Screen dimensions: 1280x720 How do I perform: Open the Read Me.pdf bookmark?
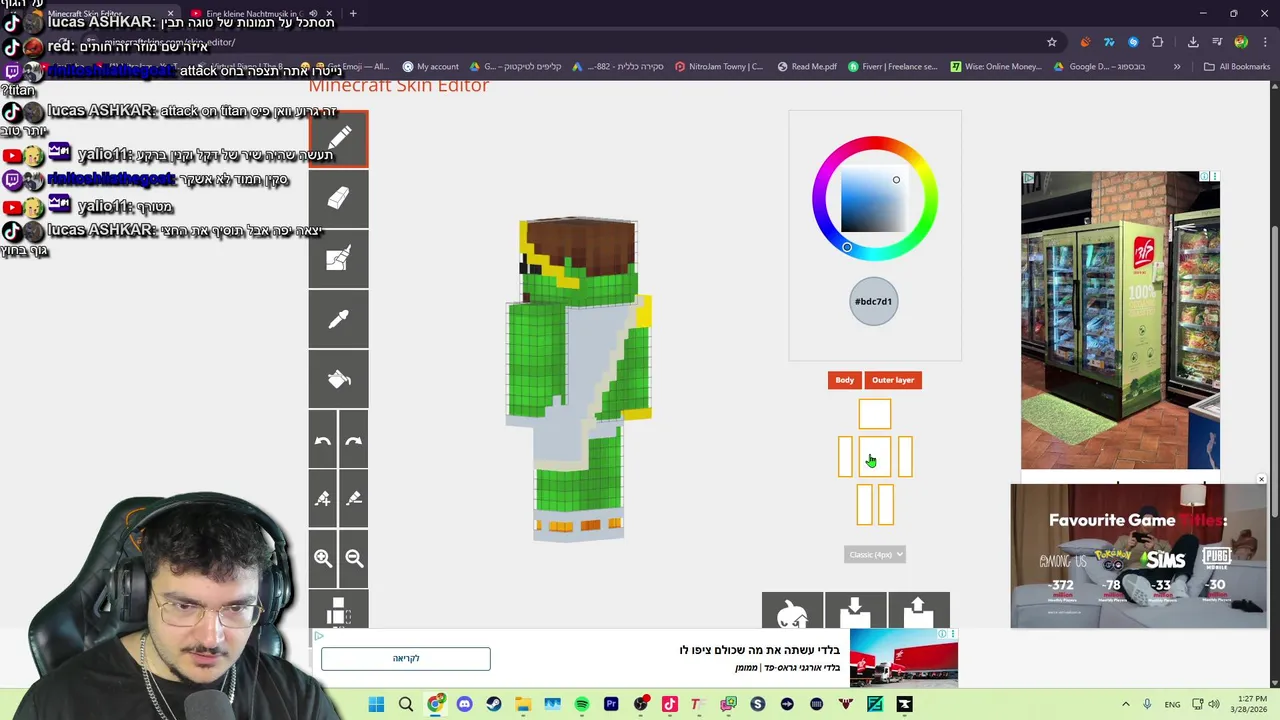806,67
